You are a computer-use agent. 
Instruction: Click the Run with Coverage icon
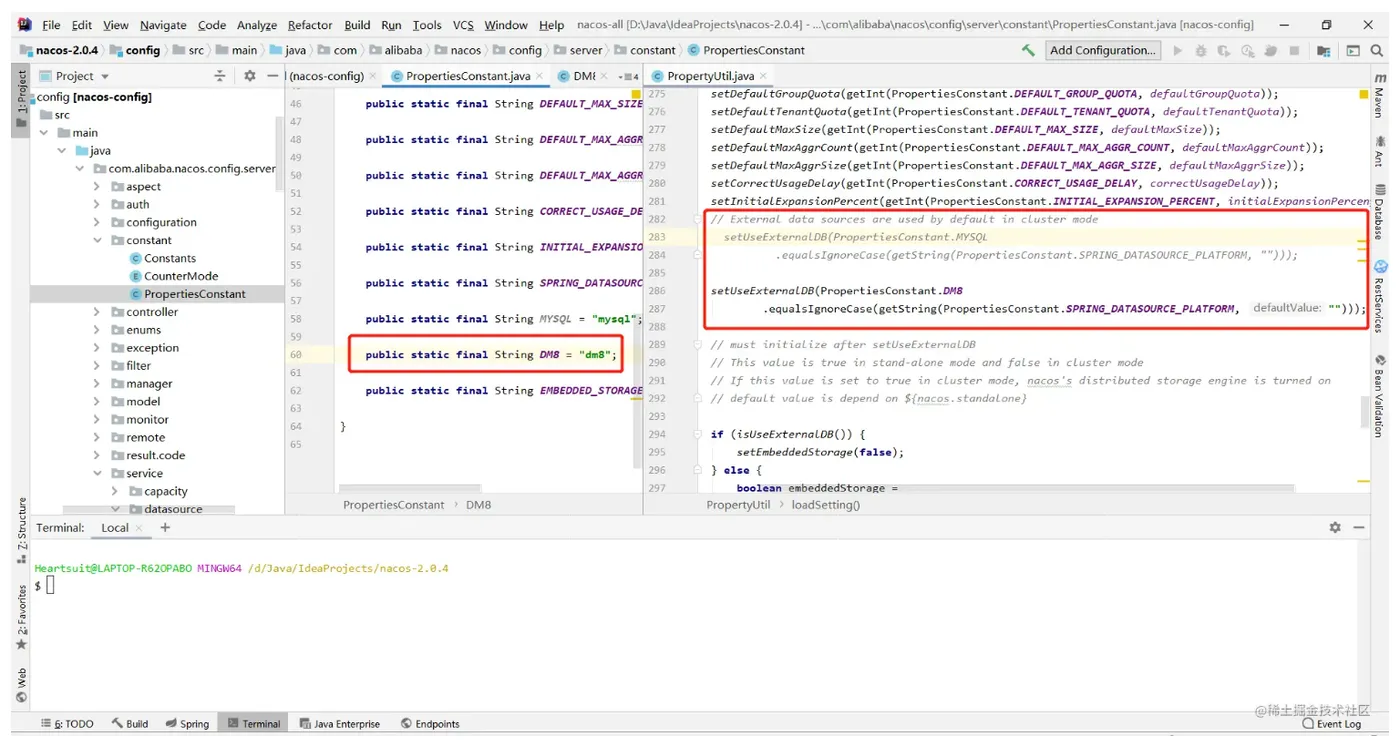1224,50
